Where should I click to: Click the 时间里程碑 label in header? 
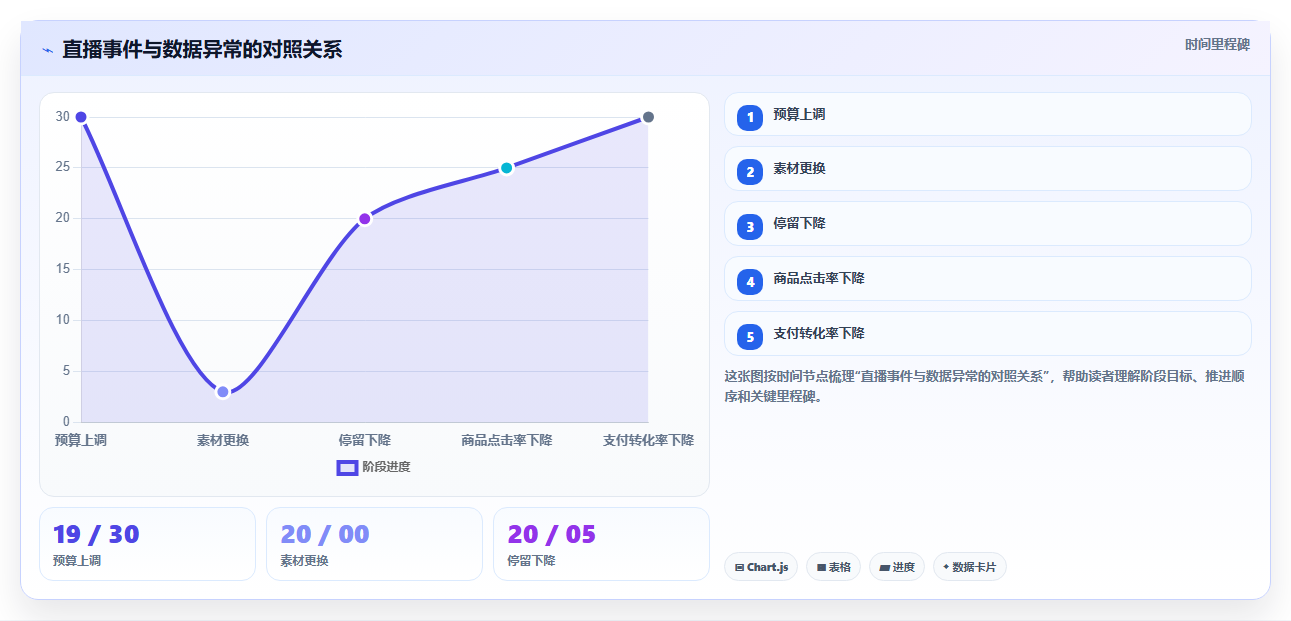point(1217,45)
